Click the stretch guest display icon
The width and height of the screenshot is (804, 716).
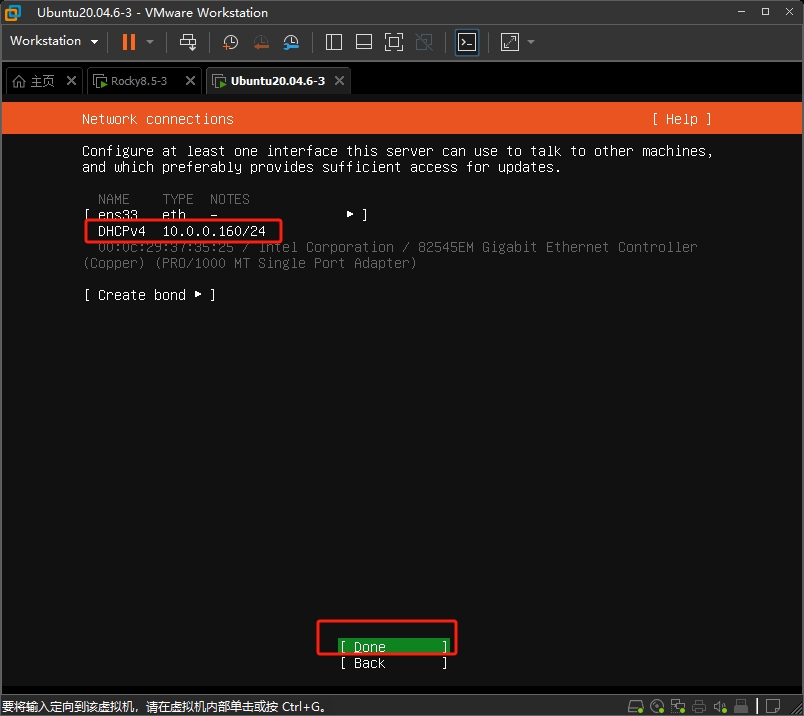[x=510, y=42]
